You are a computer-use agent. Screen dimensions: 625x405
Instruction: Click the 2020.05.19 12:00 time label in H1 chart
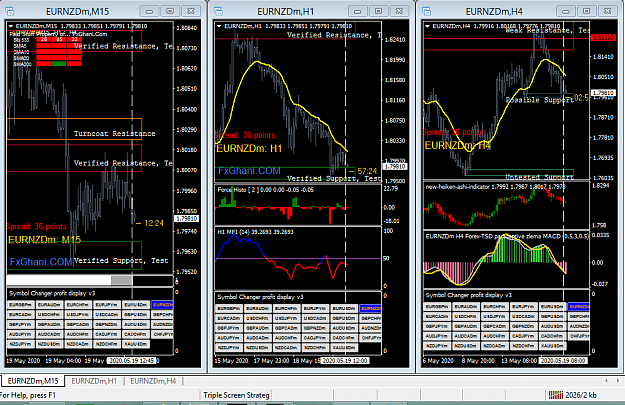345,361
